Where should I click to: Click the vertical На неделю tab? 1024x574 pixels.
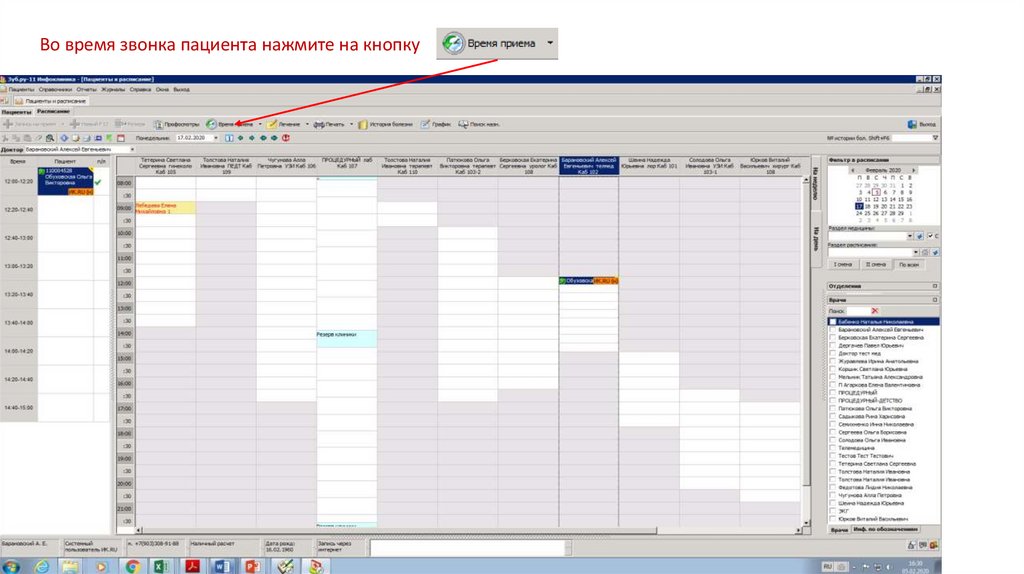point(816,183)
